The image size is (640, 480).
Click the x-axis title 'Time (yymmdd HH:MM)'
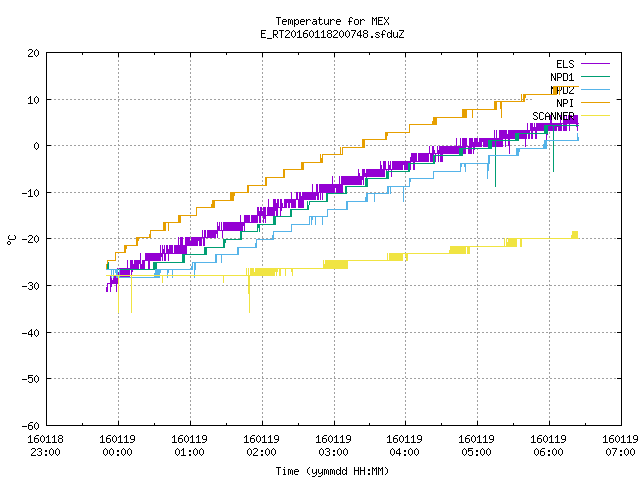332,471
